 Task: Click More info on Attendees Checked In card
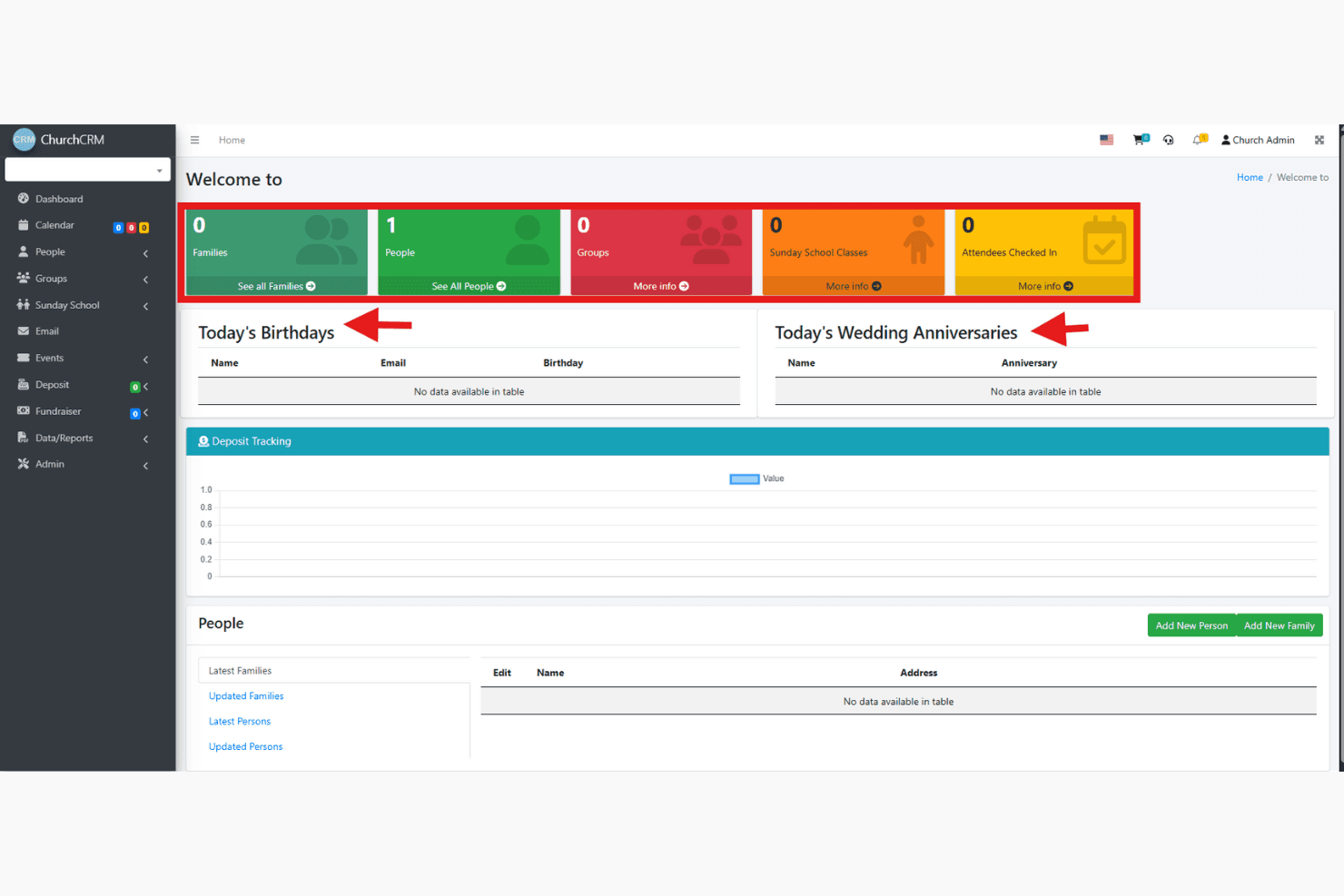(1045, 286)
